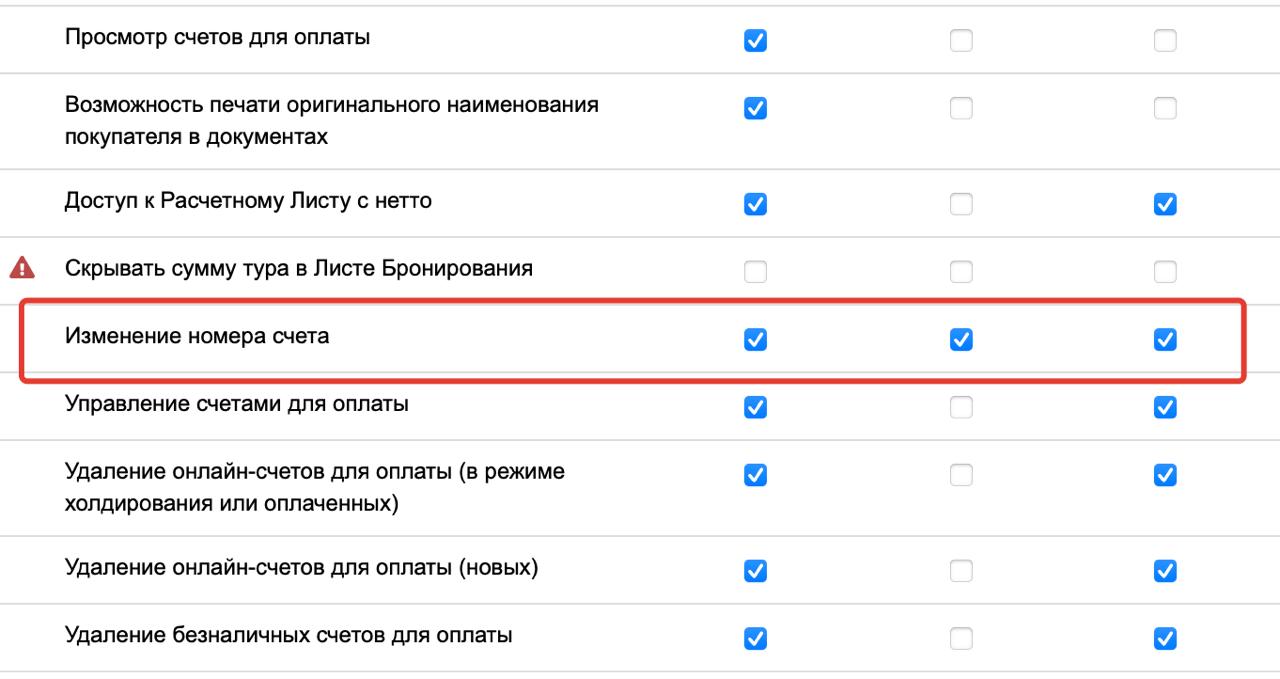This screenshot has width=1280, height=679.
Task: Enable middle checkbox for Управление счетами для оплаты
Action: coord(961,407)
